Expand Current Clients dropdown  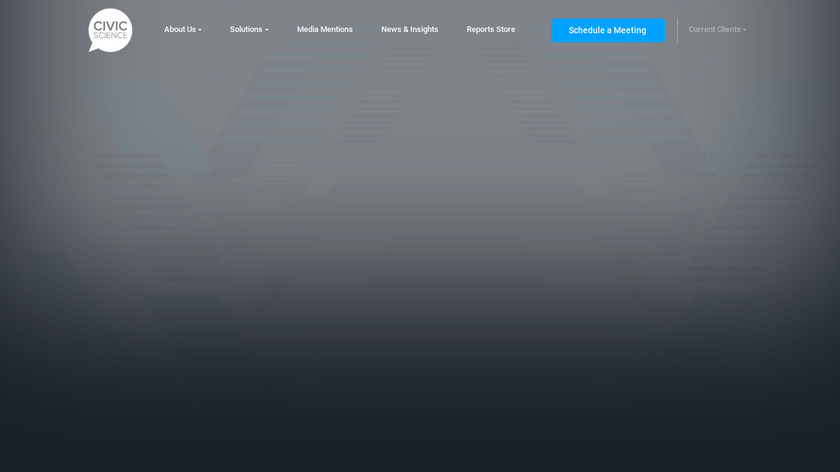717,29
